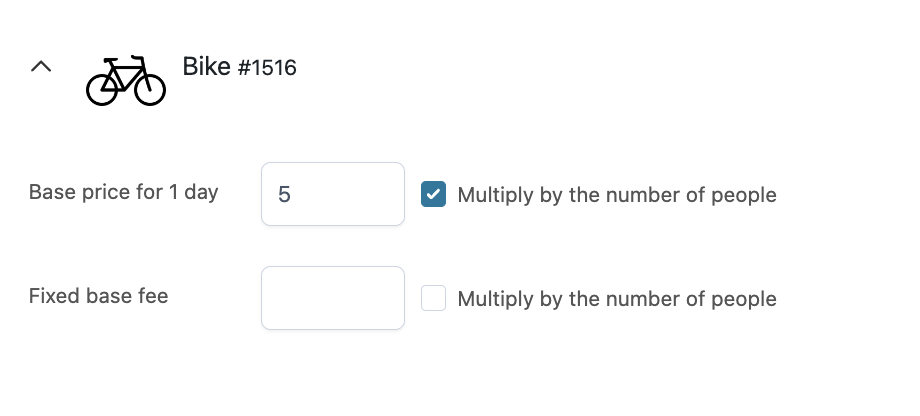Screen dimensions: 920x416
Task: Toggle the blue checked checkbox
Action: pyautogui.click(x=434, y=194)
